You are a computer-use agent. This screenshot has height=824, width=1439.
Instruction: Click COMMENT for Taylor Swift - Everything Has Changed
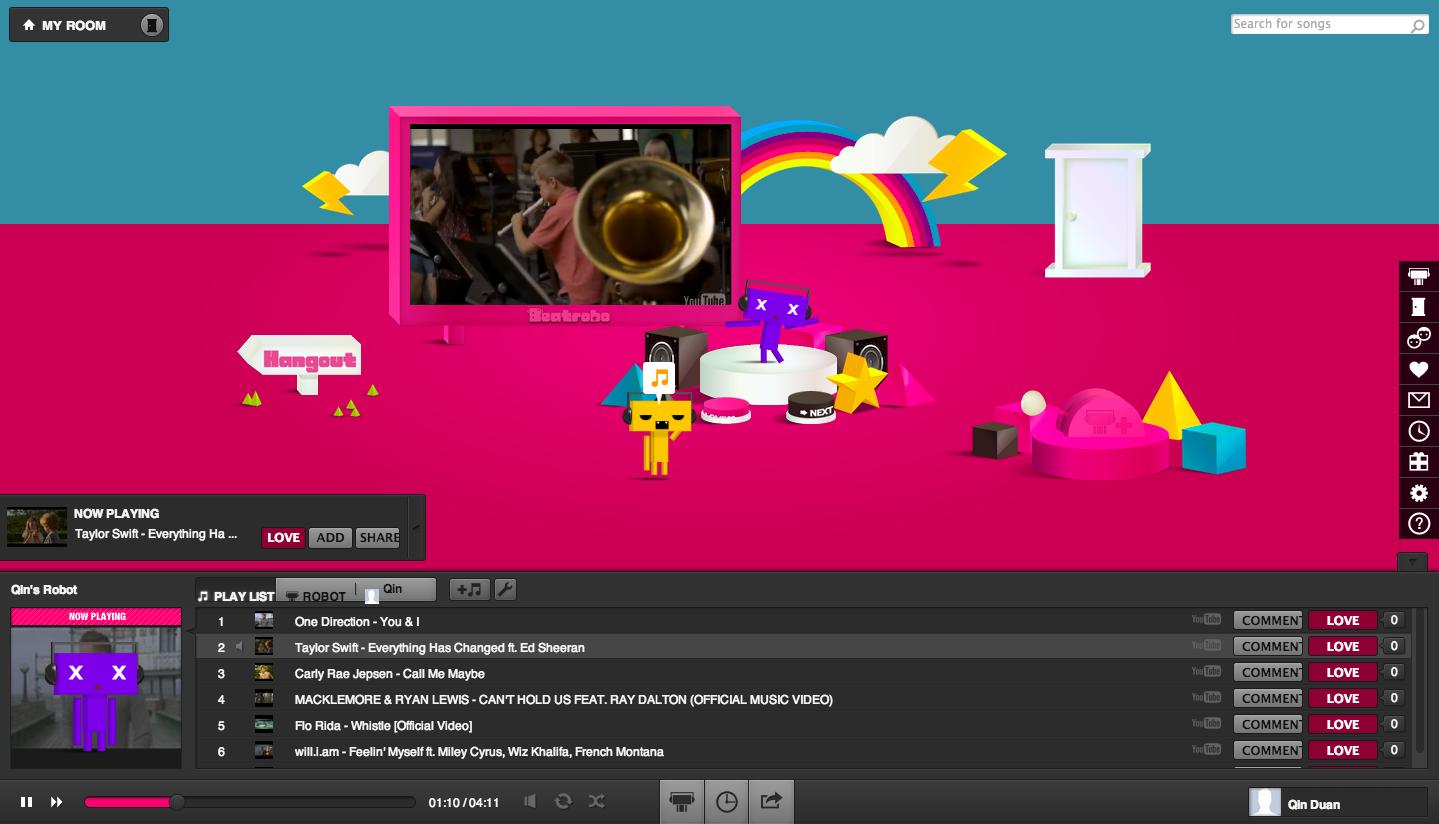pos(1268,646)
